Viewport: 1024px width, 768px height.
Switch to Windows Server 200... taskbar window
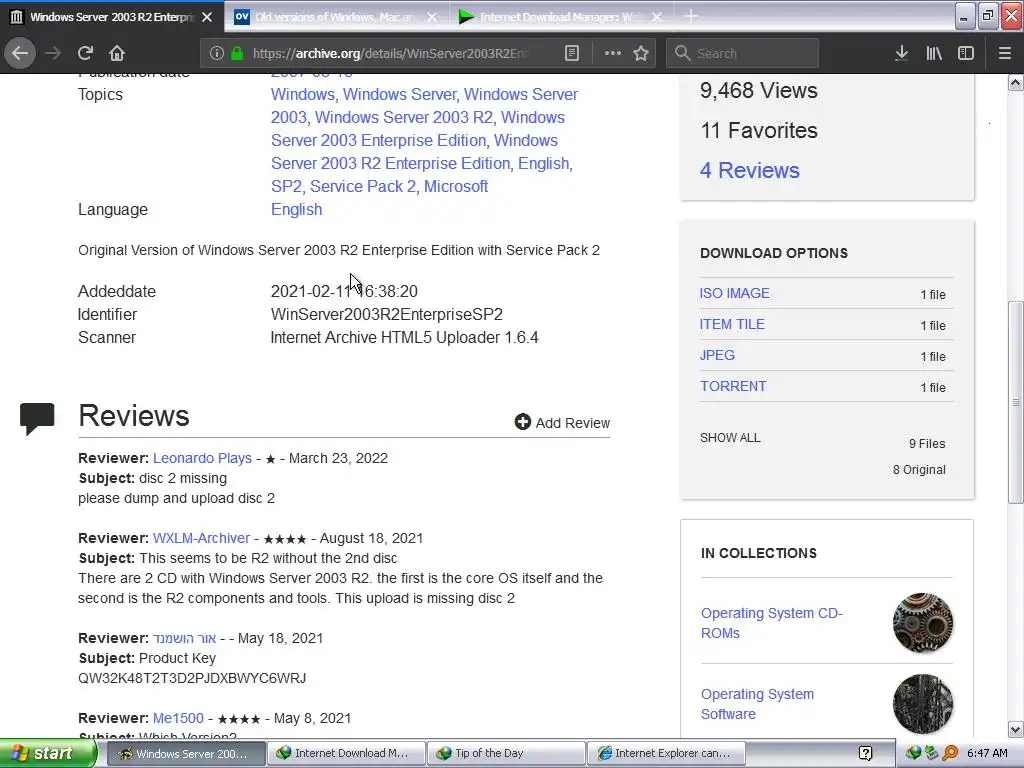click(x=184, y=754)
